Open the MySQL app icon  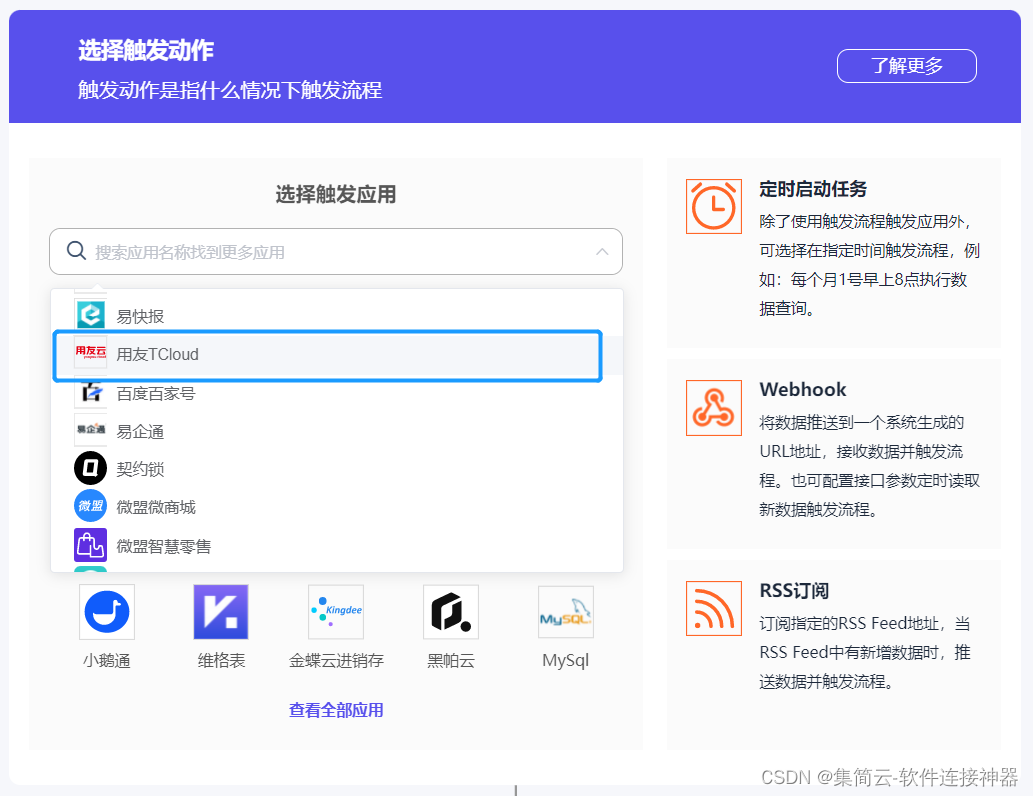(566, 612)
